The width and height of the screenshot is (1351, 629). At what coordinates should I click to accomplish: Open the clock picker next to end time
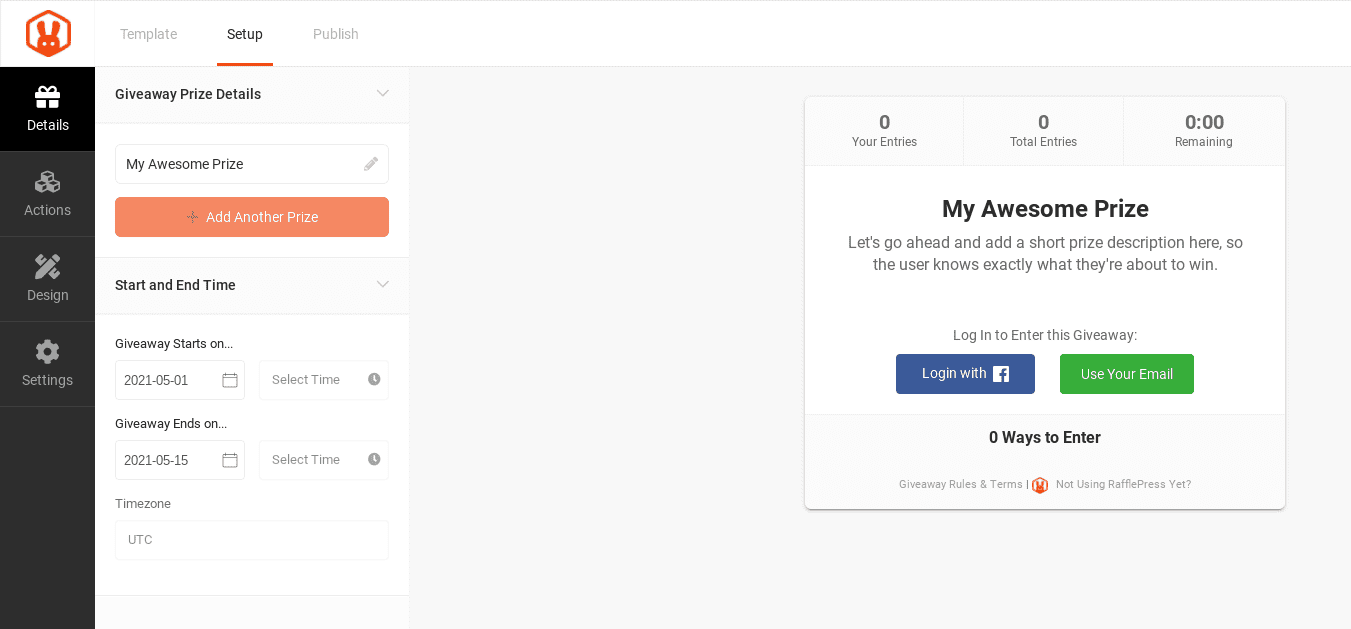(373, 459)
